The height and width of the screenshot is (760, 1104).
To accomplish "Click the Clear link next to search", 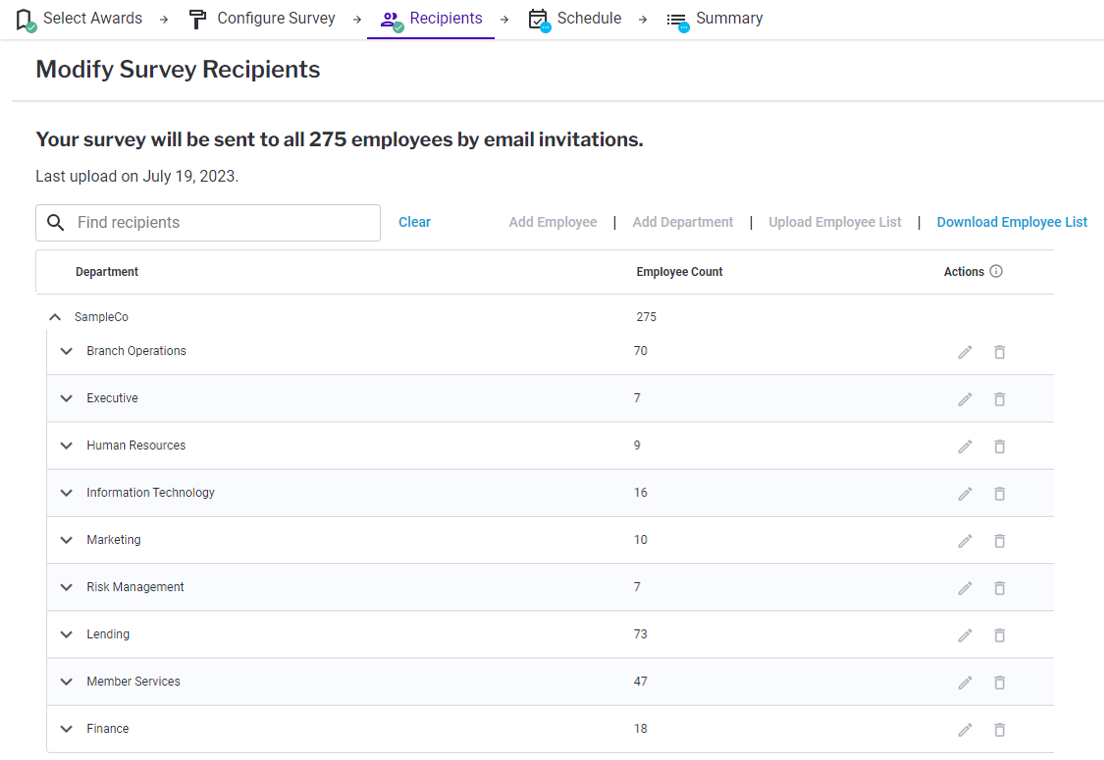I will point(414,222).
